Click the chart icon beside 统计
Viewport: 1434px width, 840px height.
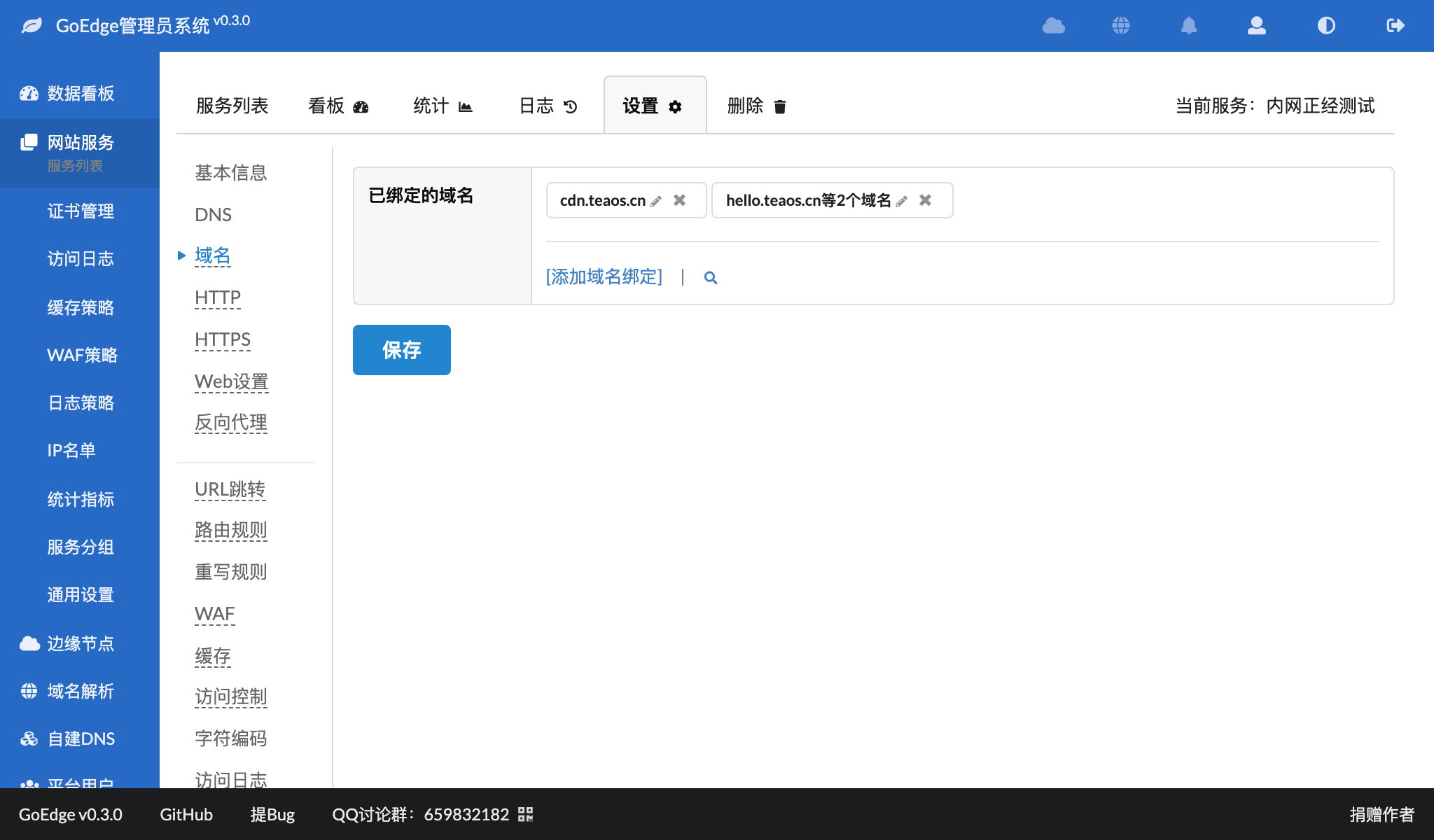(466, 106)
